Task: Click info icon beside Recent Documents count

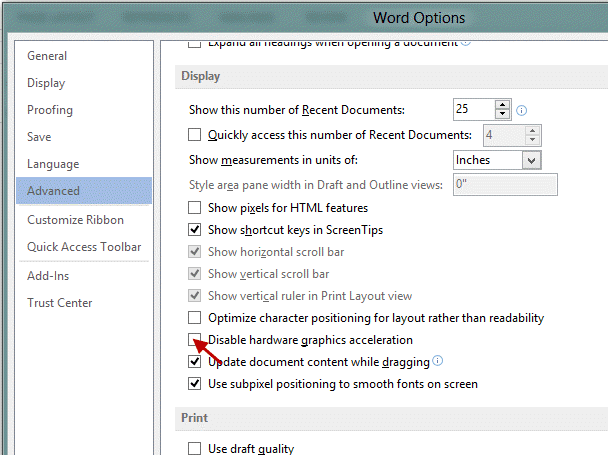Action: point(522,111)
